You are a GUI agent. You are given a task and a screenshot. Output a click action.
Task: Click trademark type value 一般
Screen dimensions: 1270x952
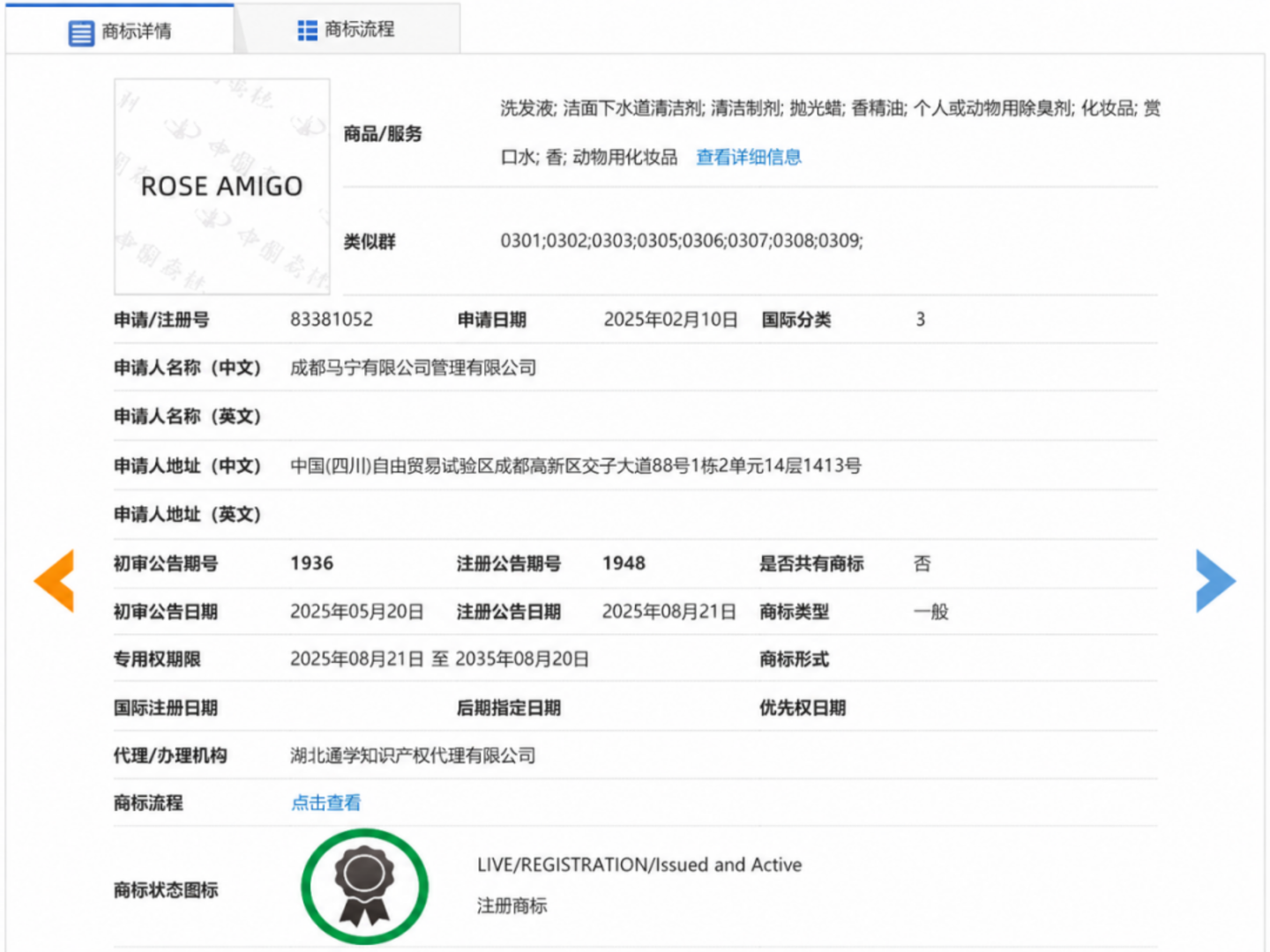pos(930,612)
